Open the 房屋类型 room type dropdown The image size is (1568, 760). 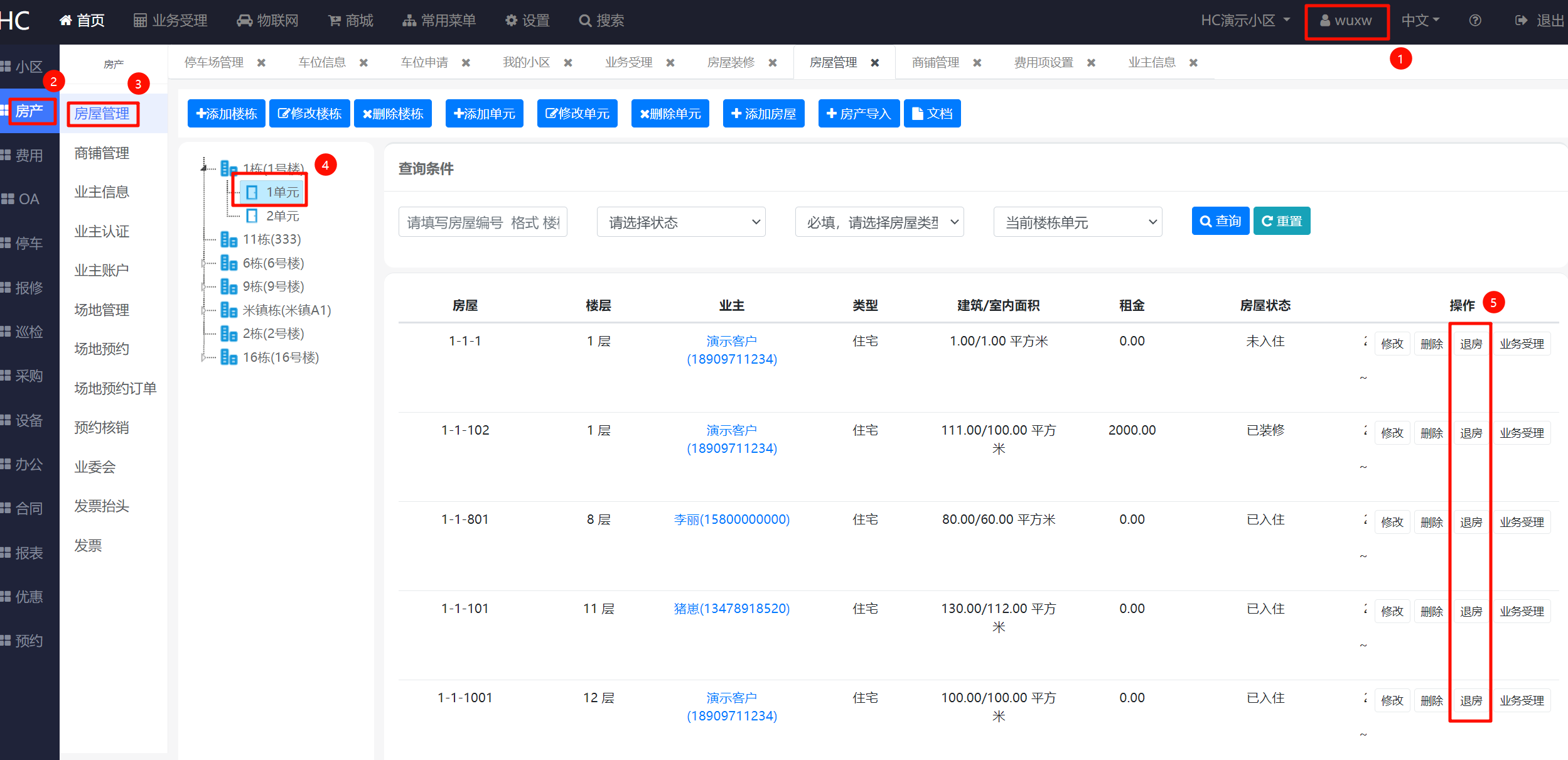point(879,222)
